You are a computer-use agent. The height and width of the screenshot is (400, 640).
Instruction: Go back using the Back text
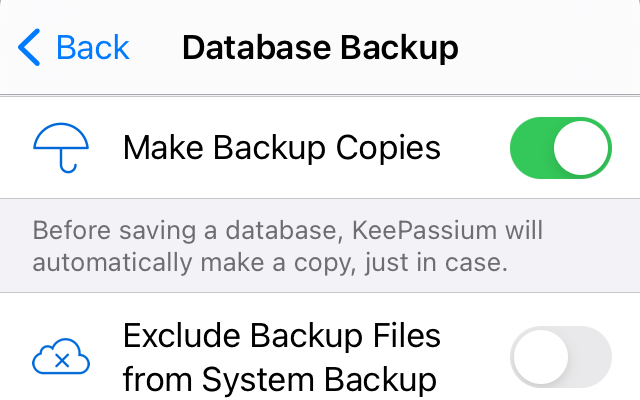[x=93, y=48]
